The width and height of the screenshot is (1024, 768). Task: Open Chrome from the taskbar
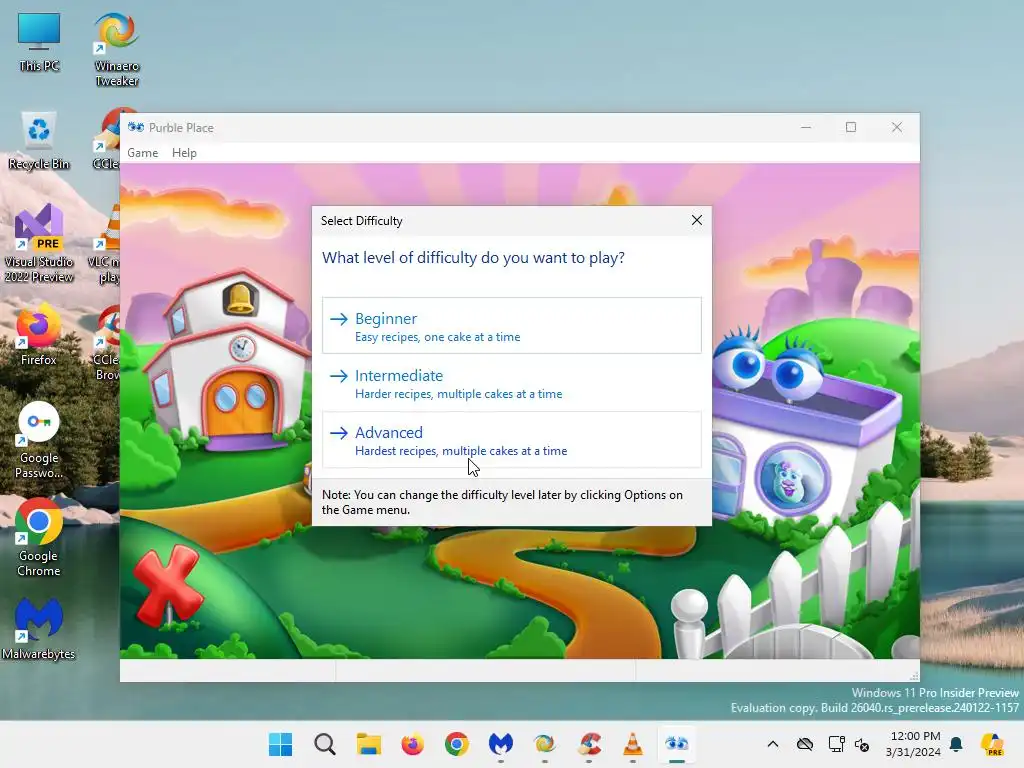point(456,744)
